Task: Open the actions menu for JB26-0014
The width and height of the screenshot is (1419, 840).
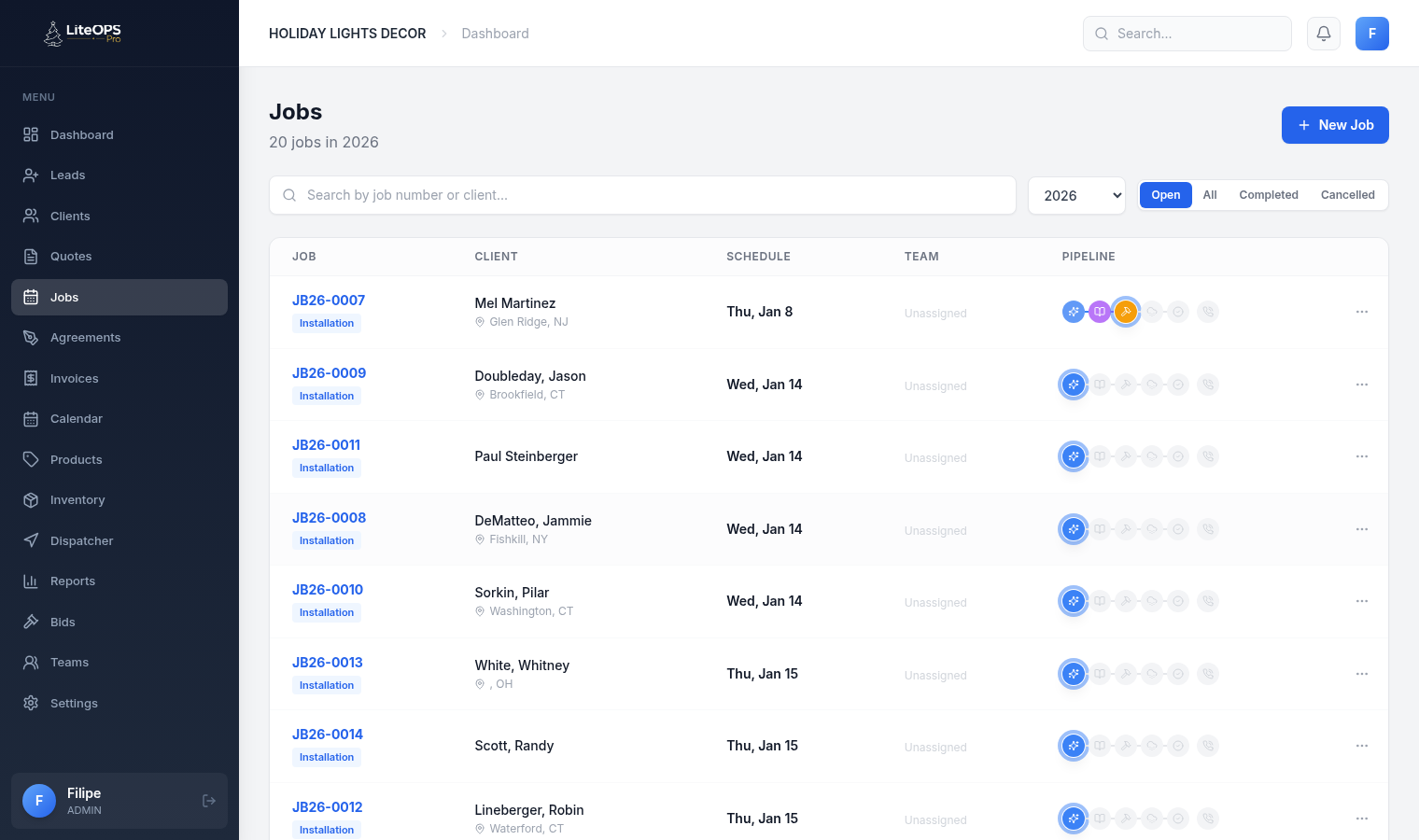Action: pos(1362,746)
